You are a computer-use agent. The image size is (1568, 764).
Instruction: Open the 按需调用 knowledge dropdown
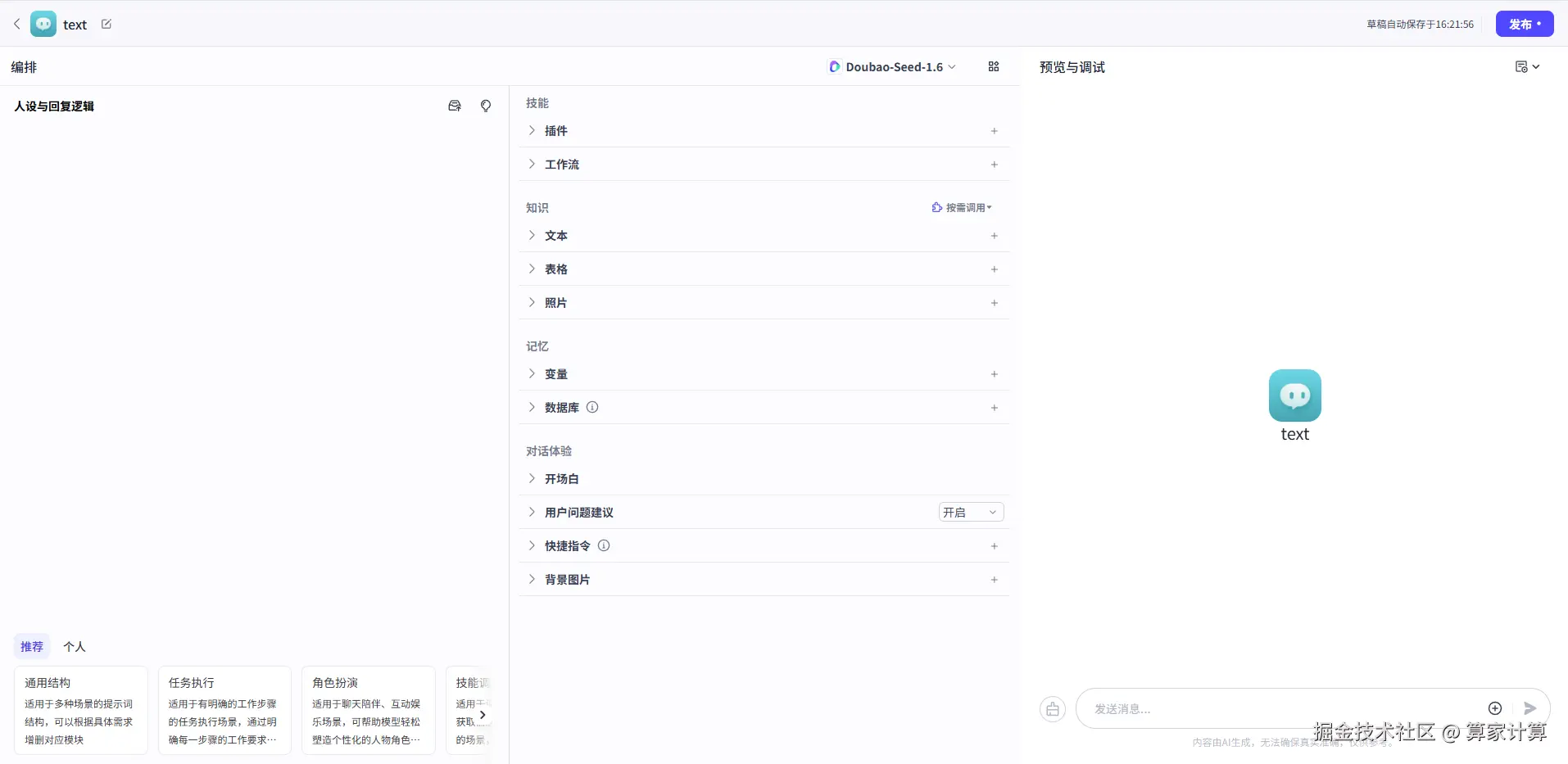pos(960,207)
